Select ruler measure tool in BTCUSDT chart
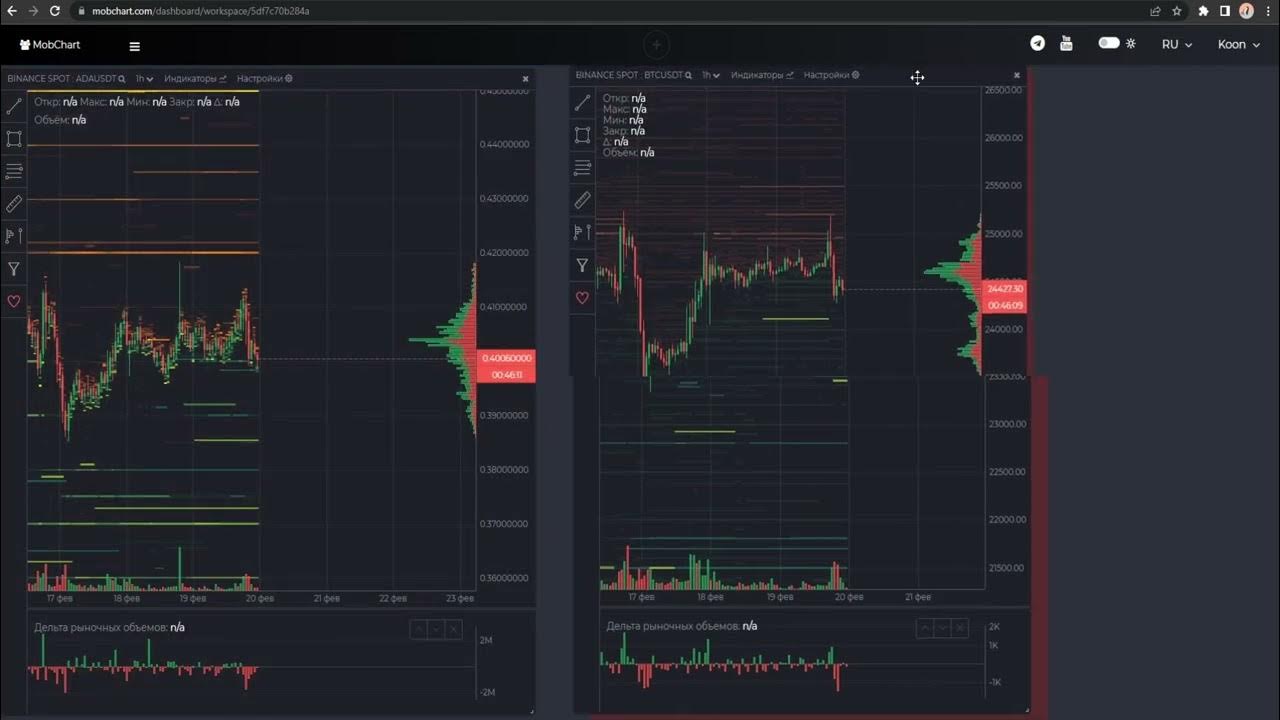The height and width of the screenshot is (720, 1280). (x=582, y=200)
